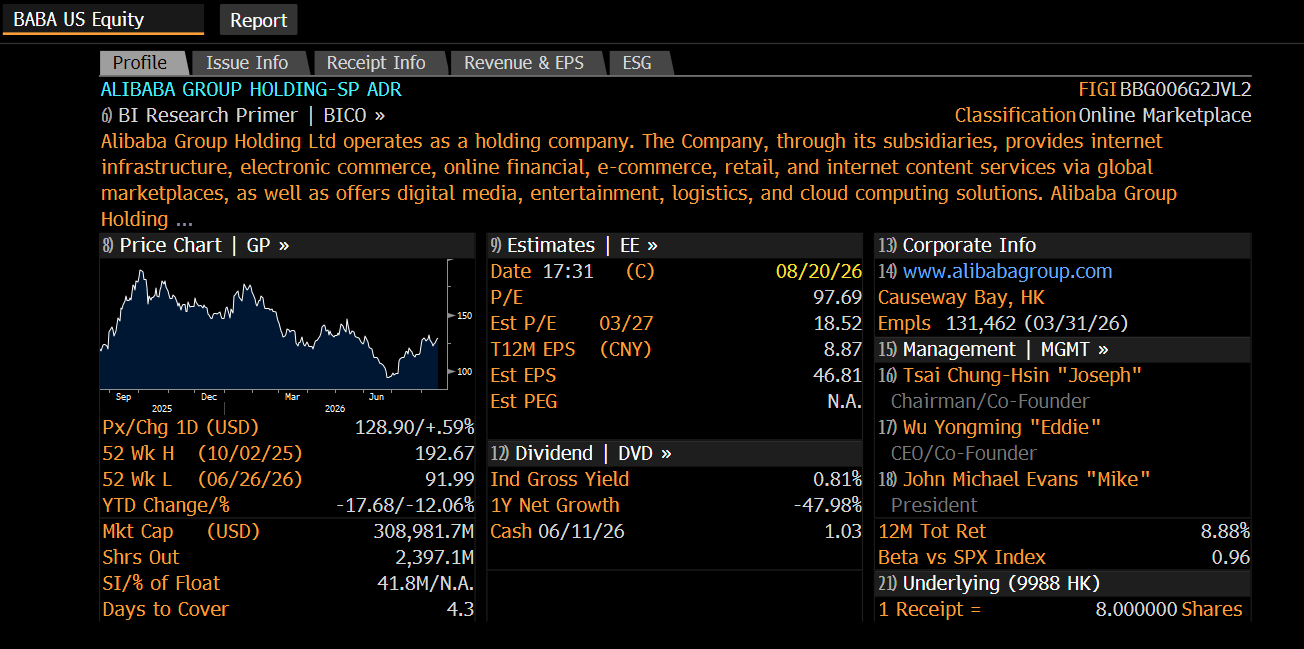Open BI Research Primer BICO link

[x=243, y=115]
